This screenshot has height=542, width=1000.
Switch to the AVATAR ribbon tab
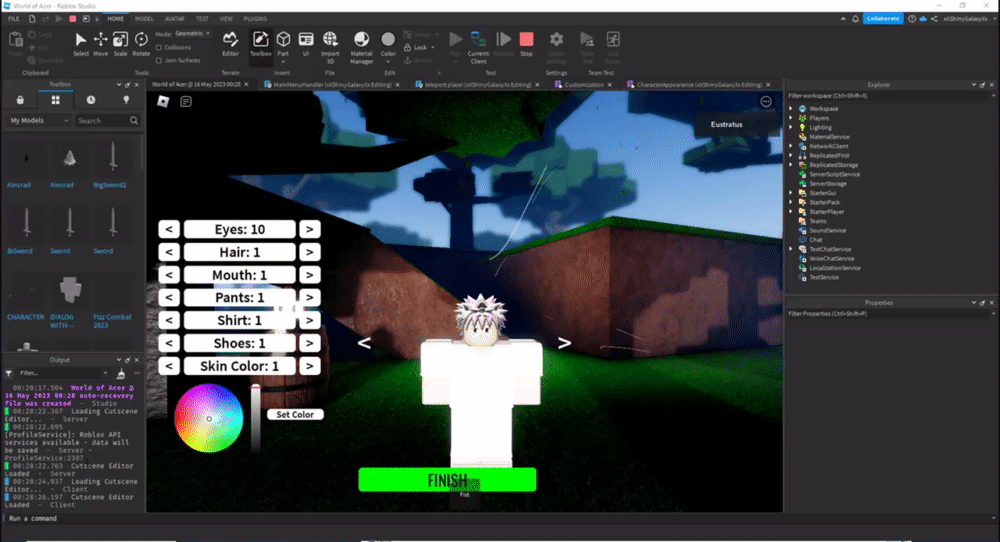click(174, 19)
